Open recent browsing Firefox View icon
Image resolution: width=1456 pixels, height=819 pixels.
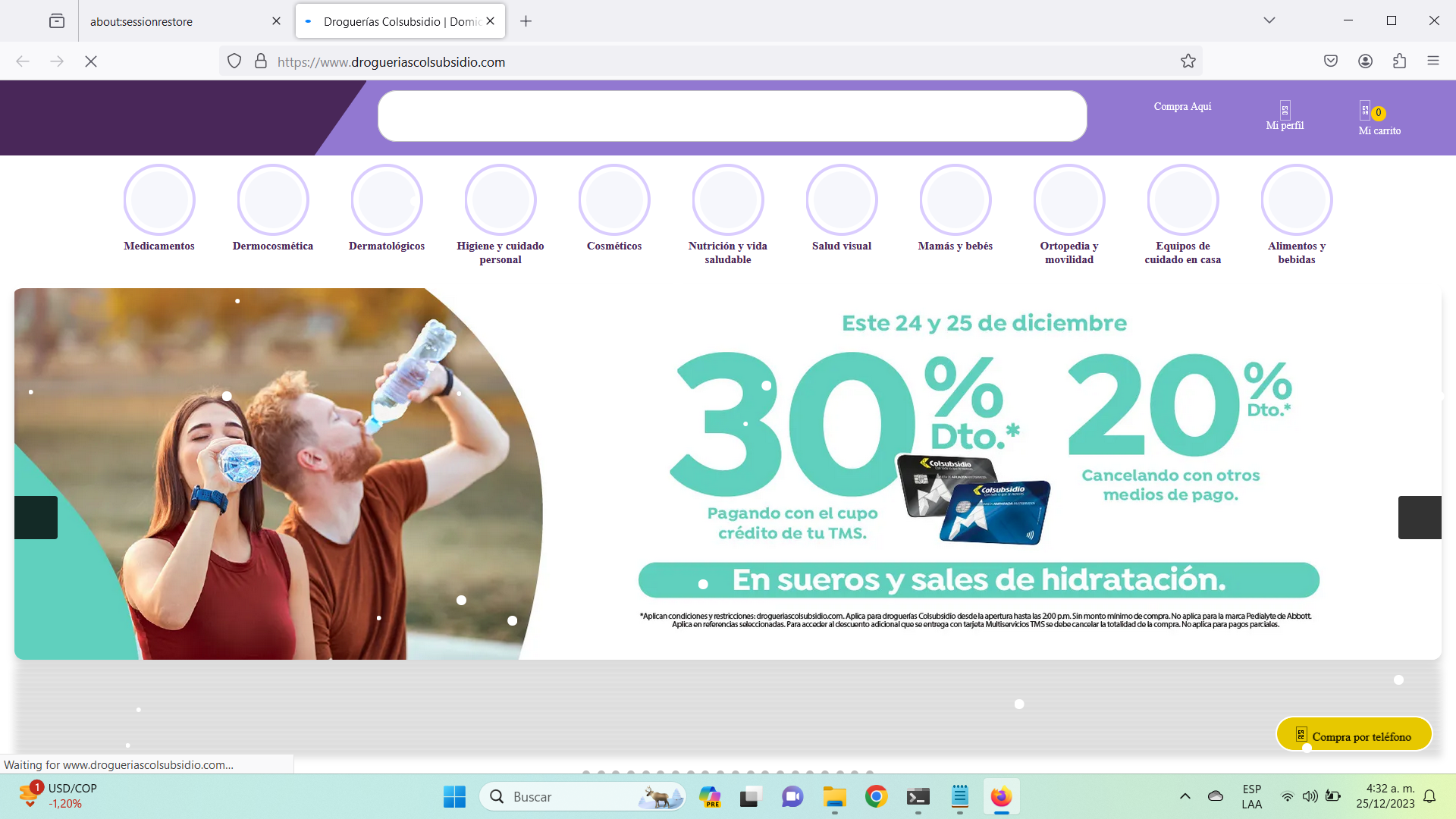tap(57, 21)
